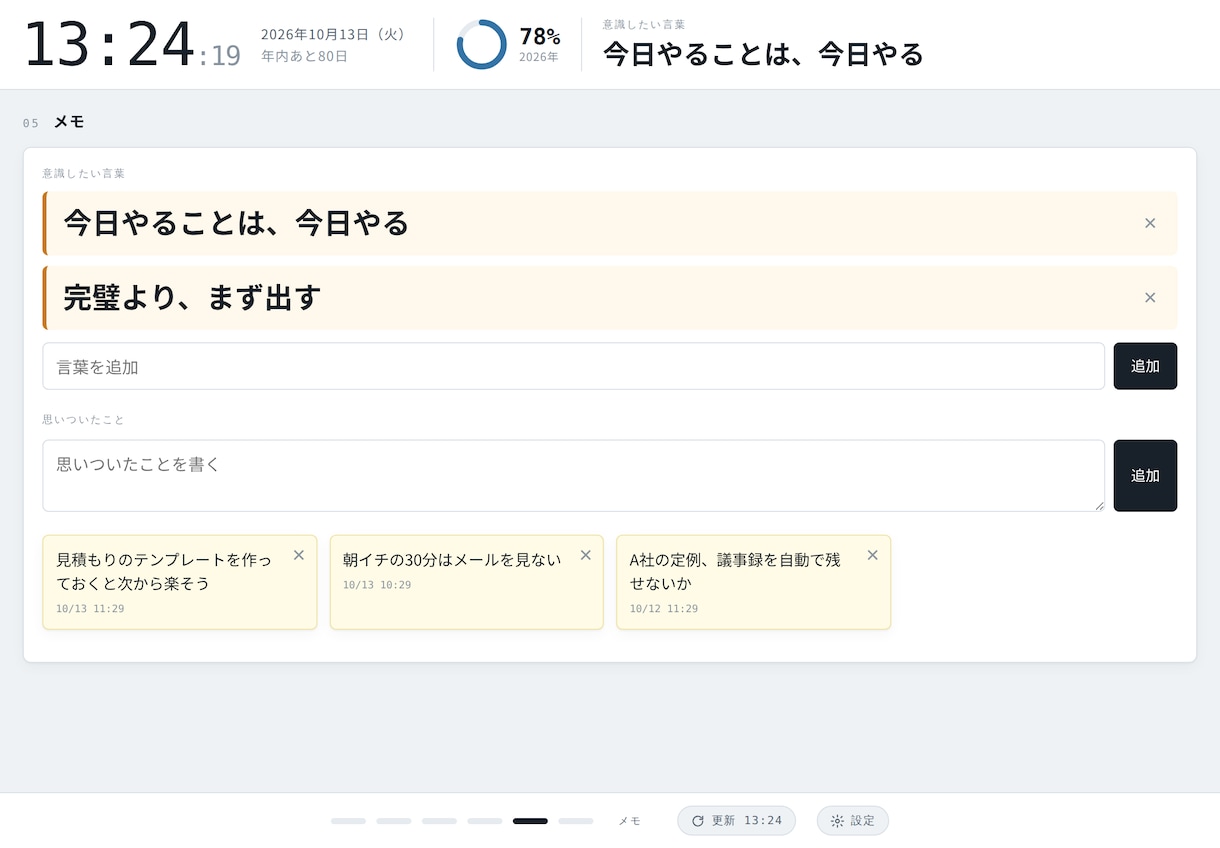Click the note 朝イチの30分はメールを見ない
This screenshot has width=1220, height=848.
(x=466, y=582)
